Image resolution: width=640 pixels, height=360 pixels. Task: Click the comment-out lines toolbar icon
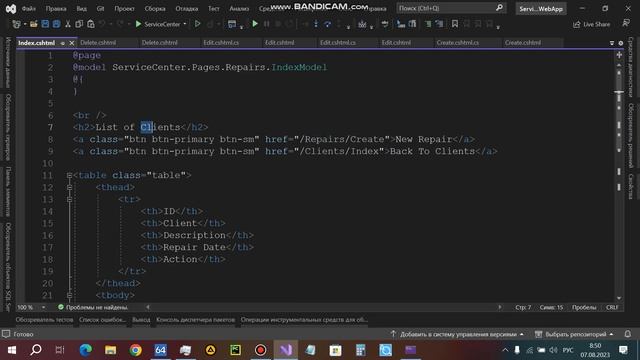(x=428, y=24)
